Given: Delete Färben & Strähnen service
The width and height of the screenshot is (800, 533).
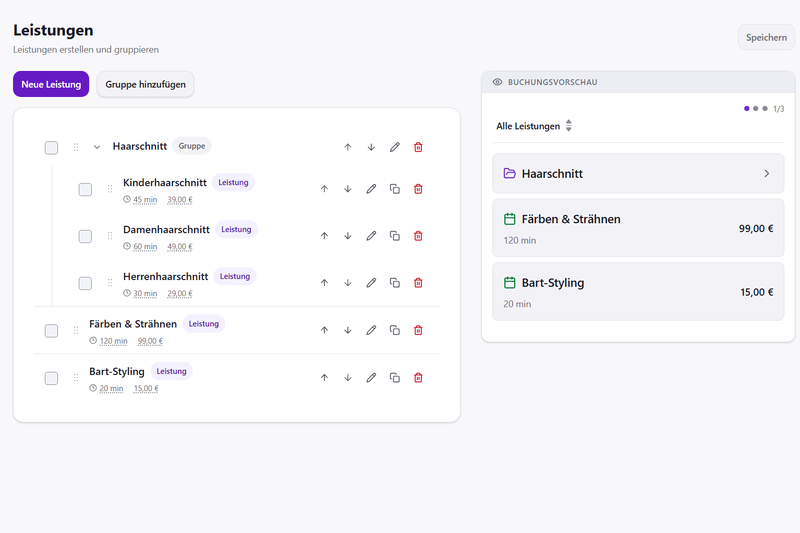Looking at the screenshot, I should pyautogui.click(x=418, y=331).
